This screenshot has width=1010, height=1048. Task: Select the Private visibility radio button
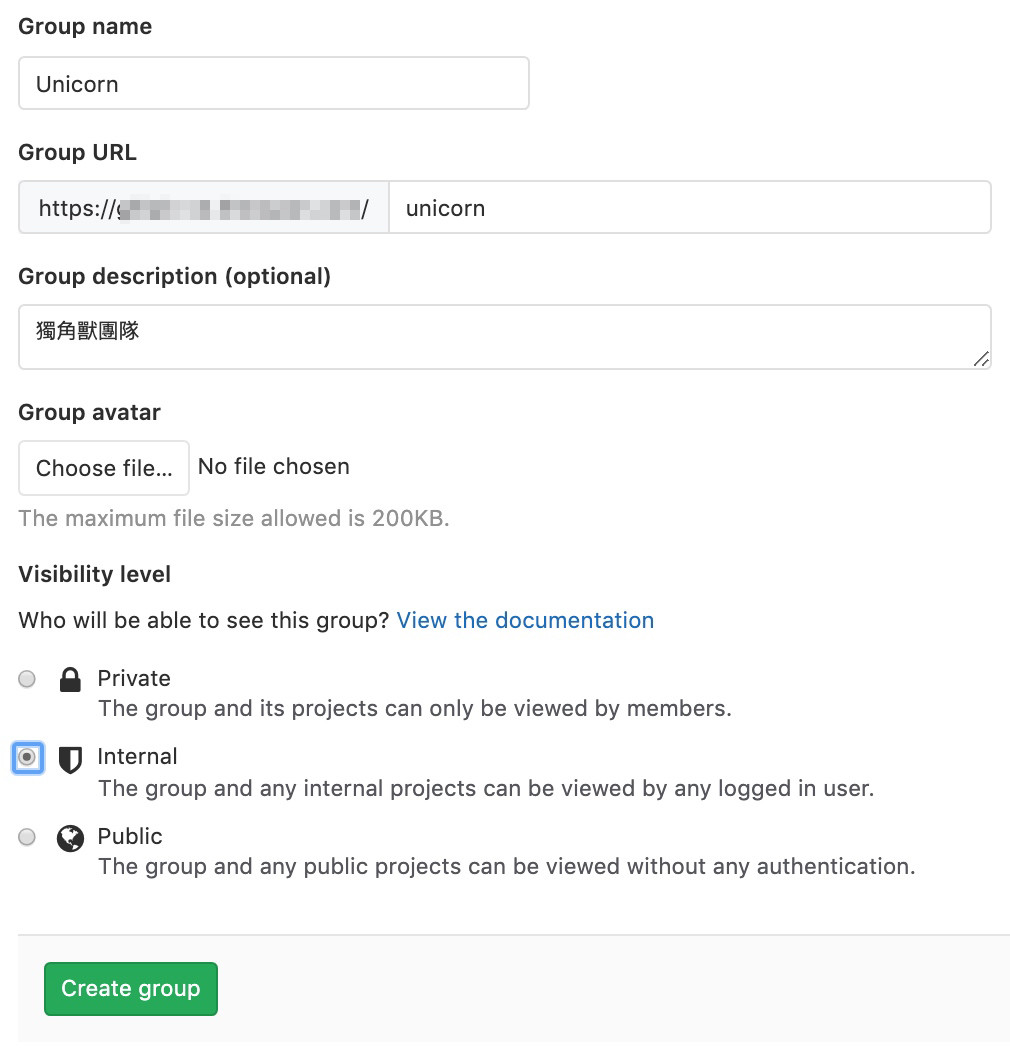[x=27, y=679]
